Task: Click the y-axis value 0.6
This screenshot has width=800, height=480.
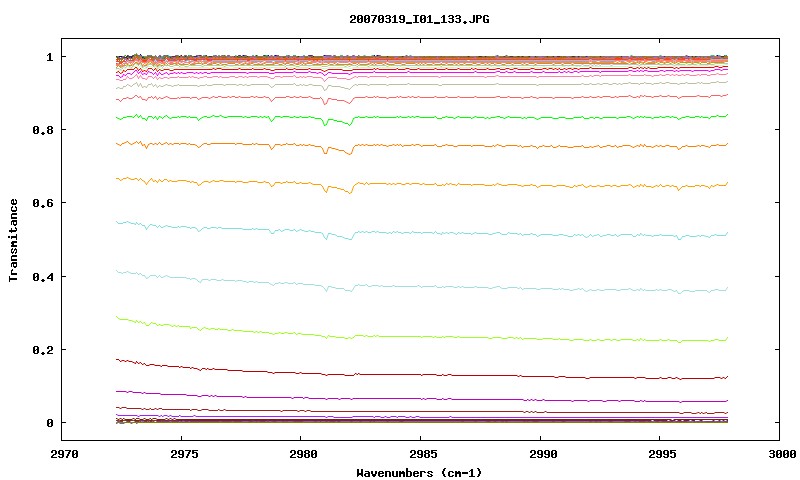Action: (43, 203)
